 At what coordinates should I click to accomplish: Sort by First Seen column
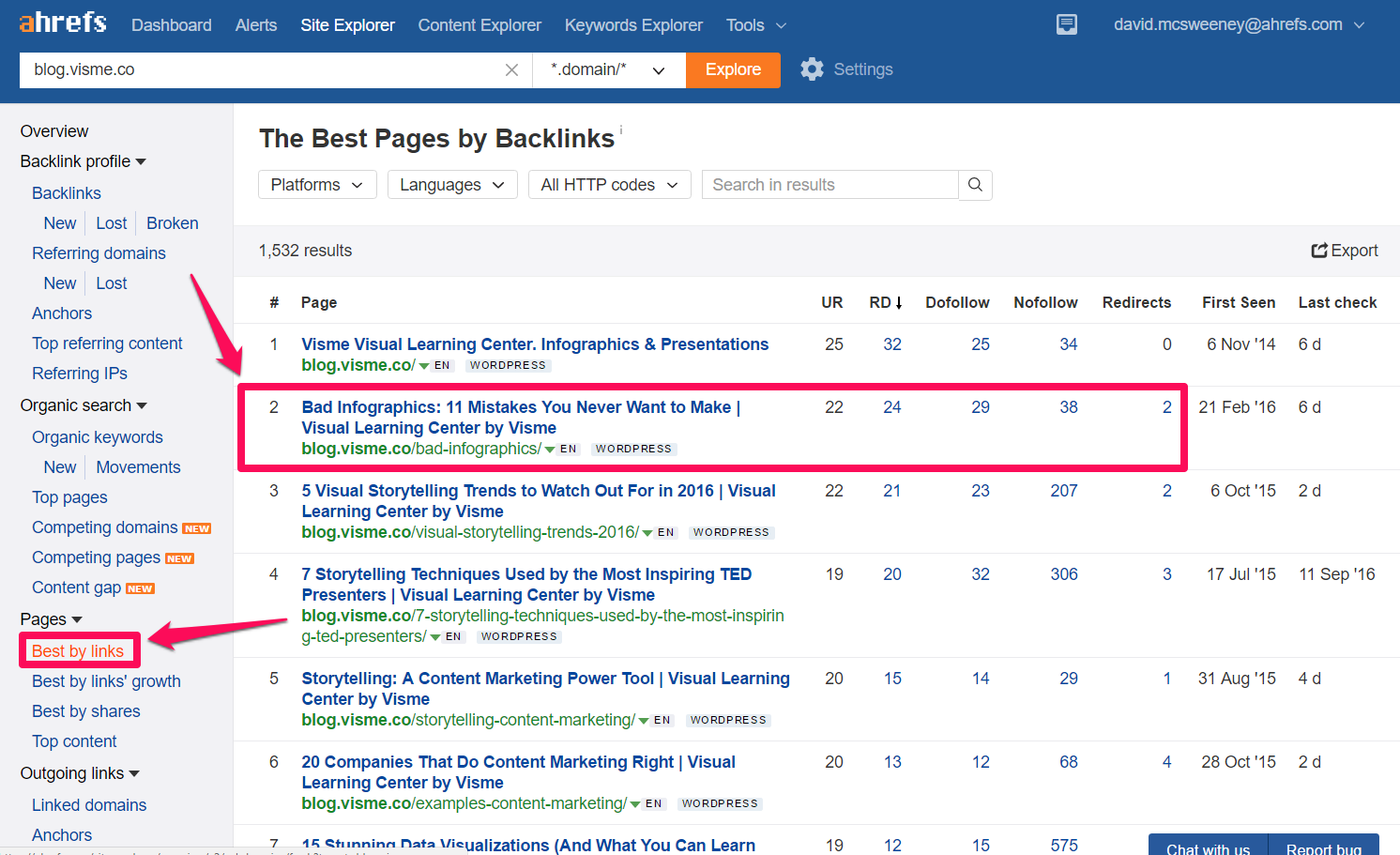click(1239, 302)
